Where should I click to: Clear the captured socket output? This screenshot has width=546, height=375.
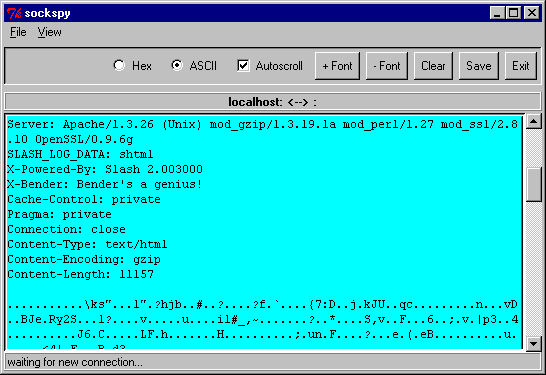(x=433, y=66)
